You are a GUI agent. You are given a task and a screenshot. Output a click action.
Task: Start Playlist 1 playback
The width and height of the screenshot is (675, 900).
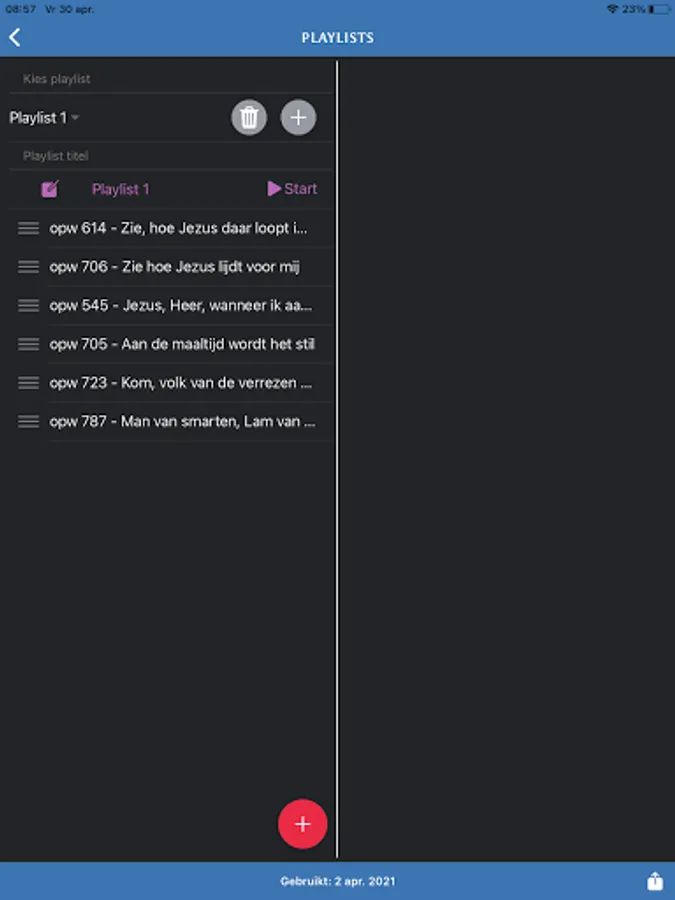[x=292, y=189]
